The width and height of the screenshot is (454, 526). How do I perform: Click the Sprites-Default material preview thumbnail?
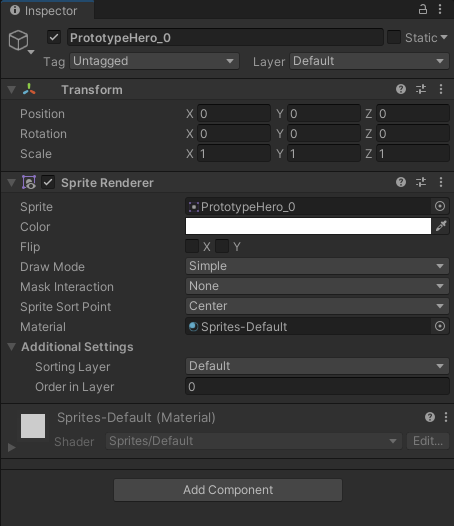tap(33, 426)
